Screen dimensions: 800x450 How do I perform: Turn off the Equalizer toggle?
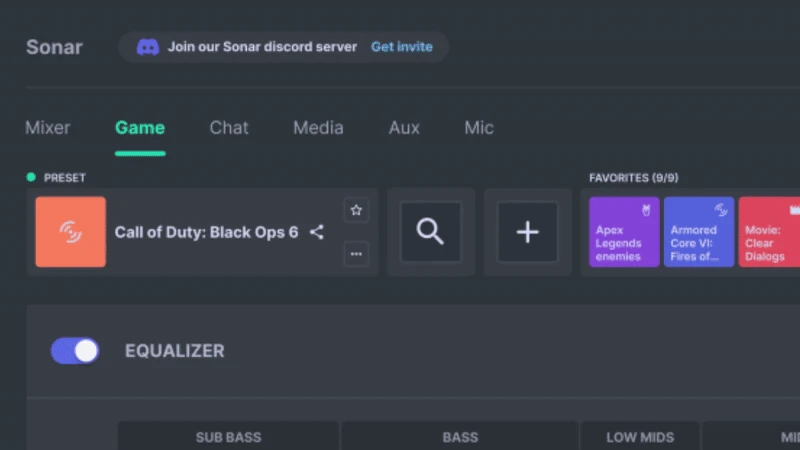coord(75,351)
